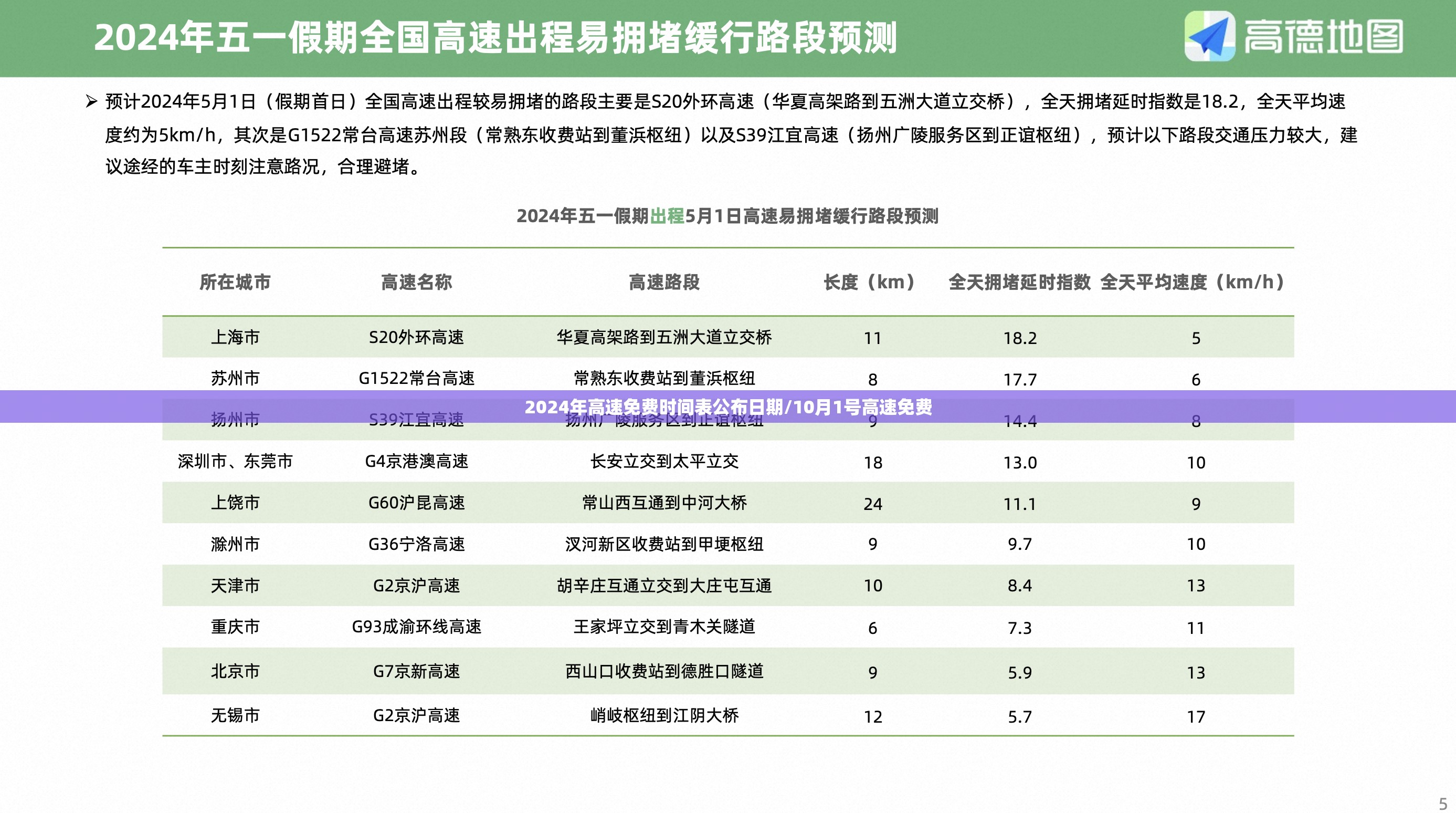
Task: Click the G93成渝环线高速 cell
Action: tap(417, 627)
